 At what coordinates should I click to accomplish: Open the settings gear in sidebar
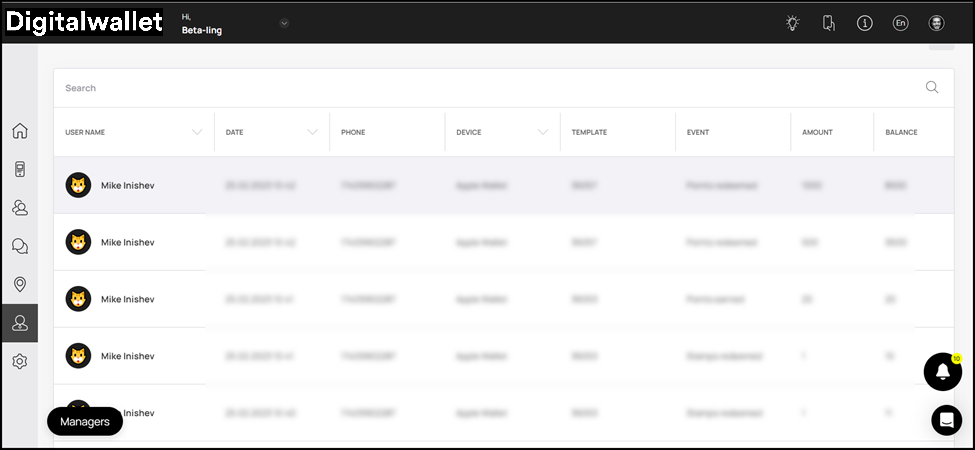pos(19,361)
